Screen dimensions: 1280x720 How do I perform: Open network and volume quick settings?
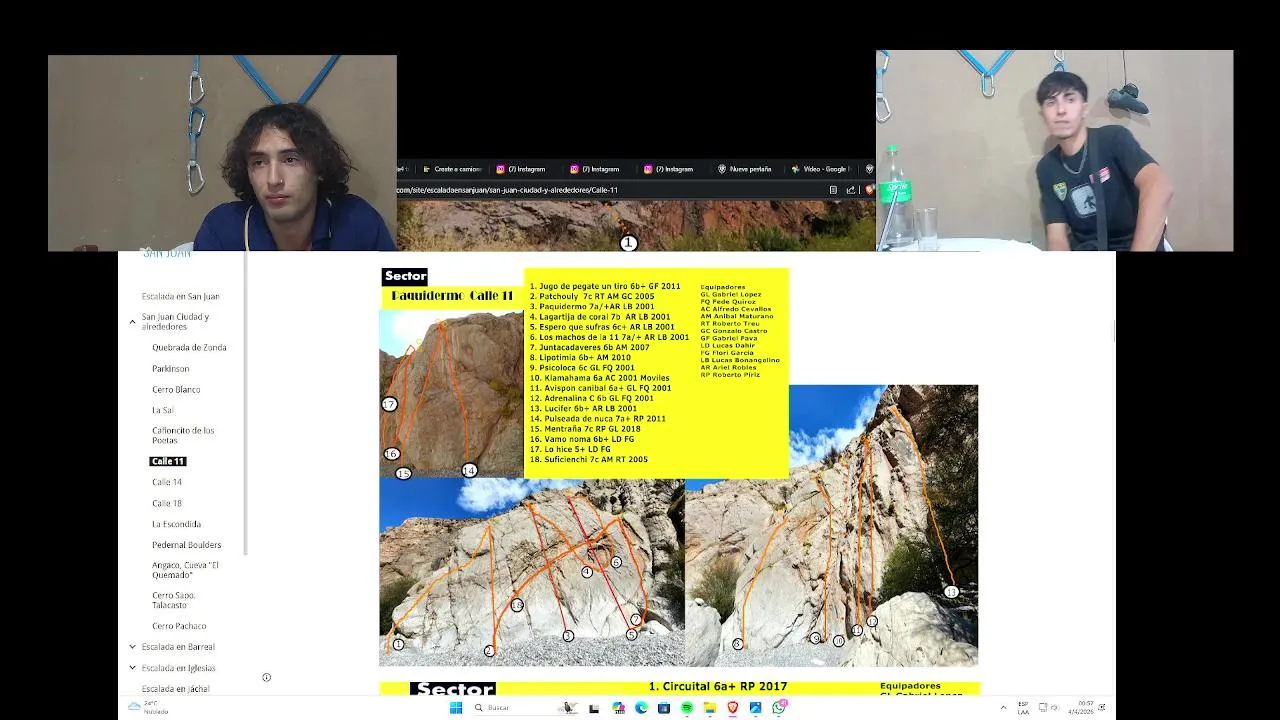pyautogui.click(x=1049, y=708)
